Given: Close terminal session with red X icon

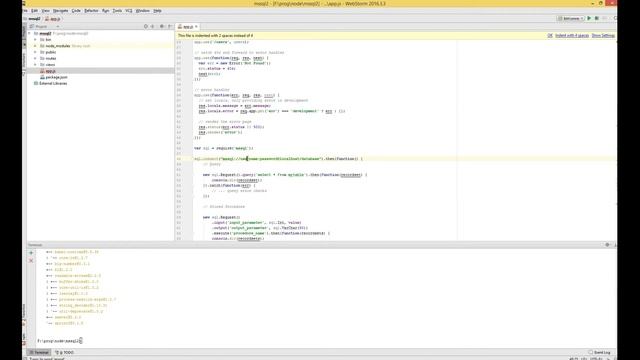Looking at the screenshot, I should pos(31,260).
